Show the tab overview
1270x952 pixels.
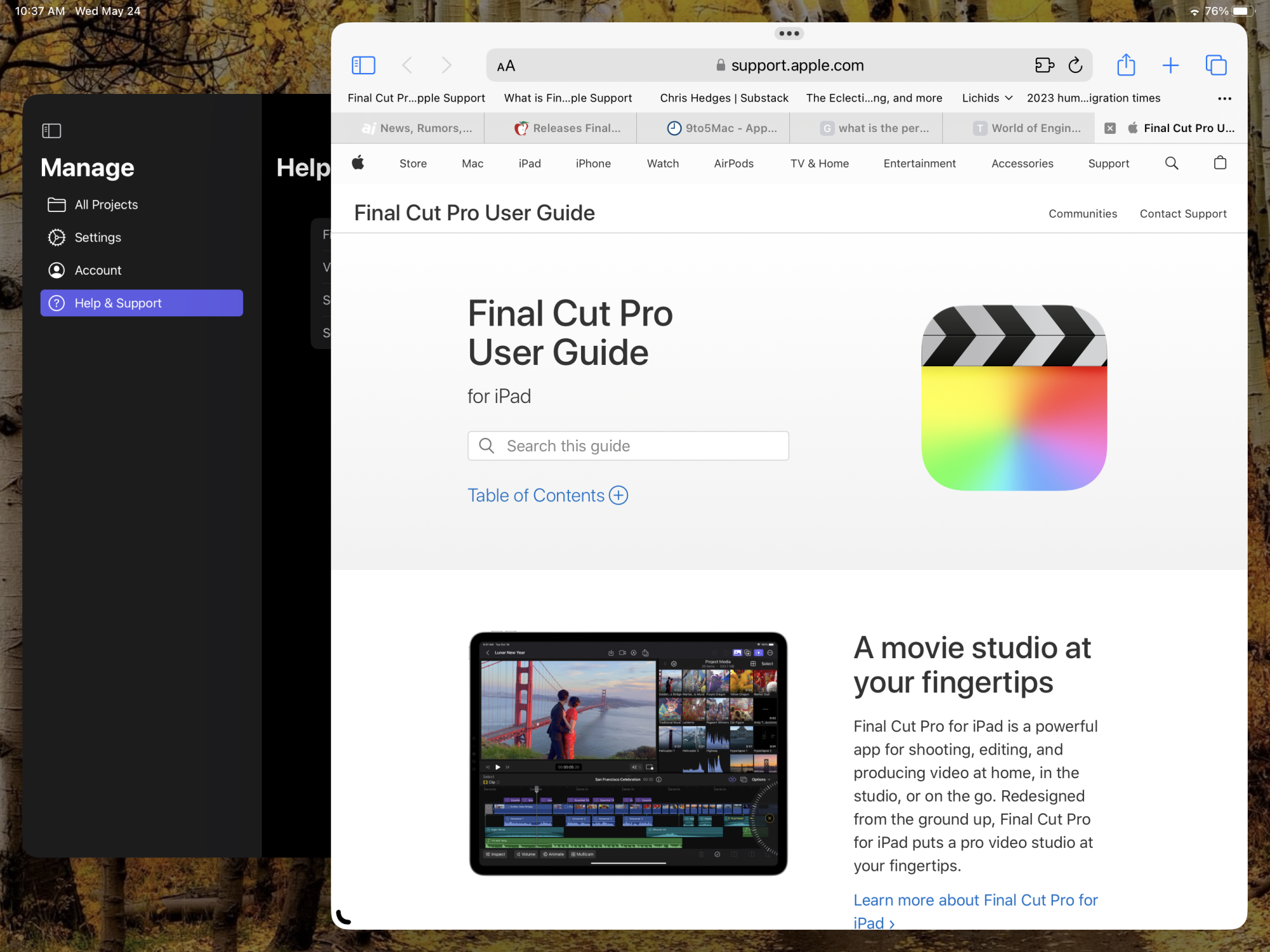pos(1216,65)
